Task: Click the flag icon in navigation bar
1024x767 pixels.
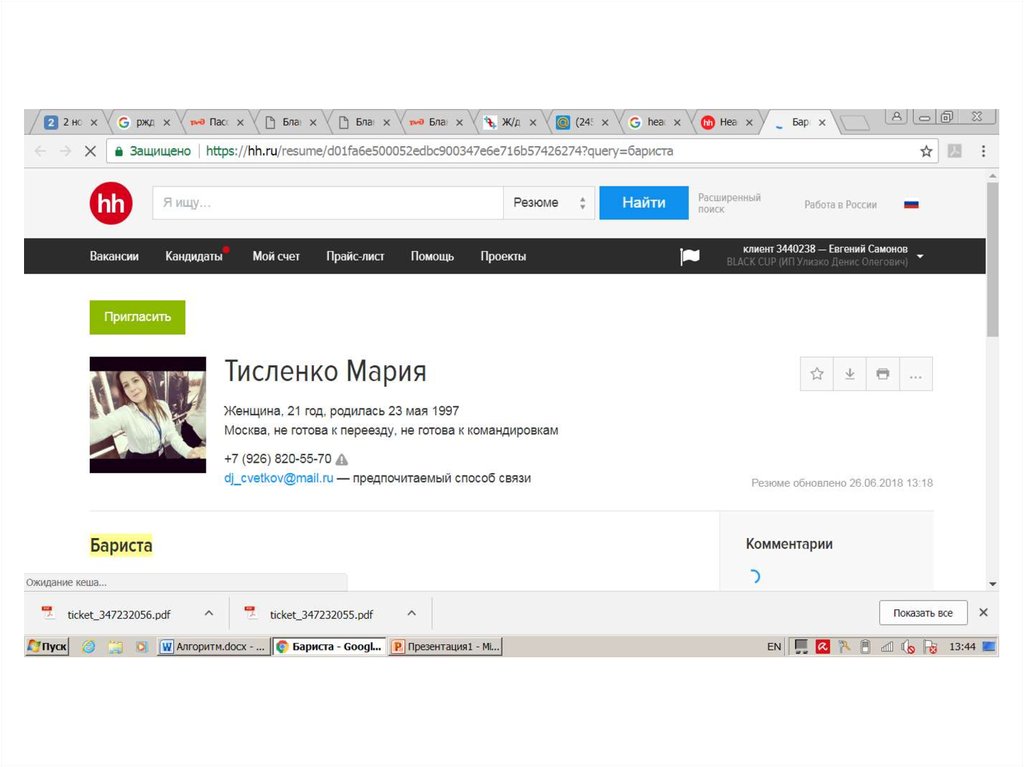Action: pyautogui.click(x=690, y=257)
